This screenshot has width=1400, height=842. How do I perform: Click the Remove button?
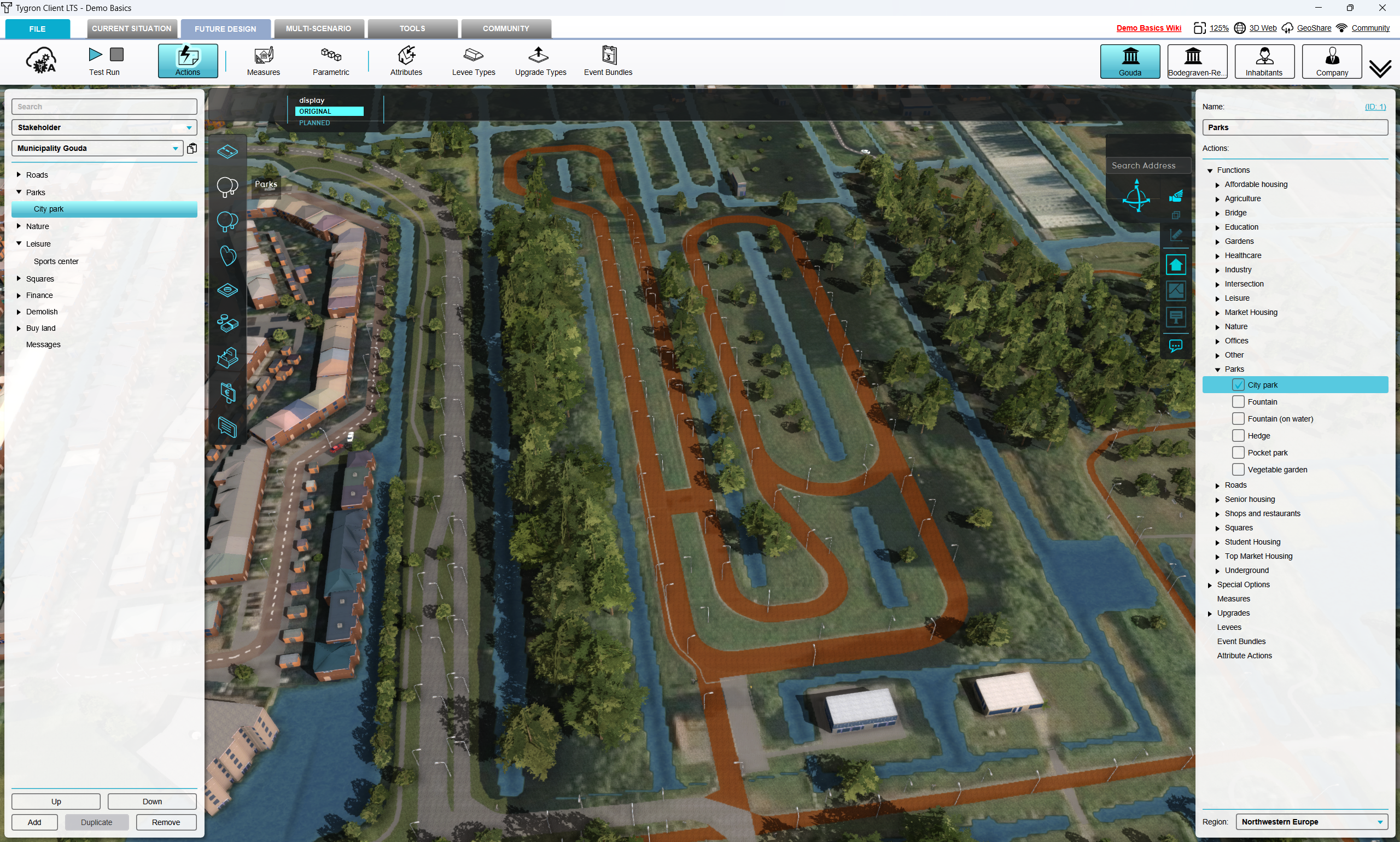click(166, 822)
